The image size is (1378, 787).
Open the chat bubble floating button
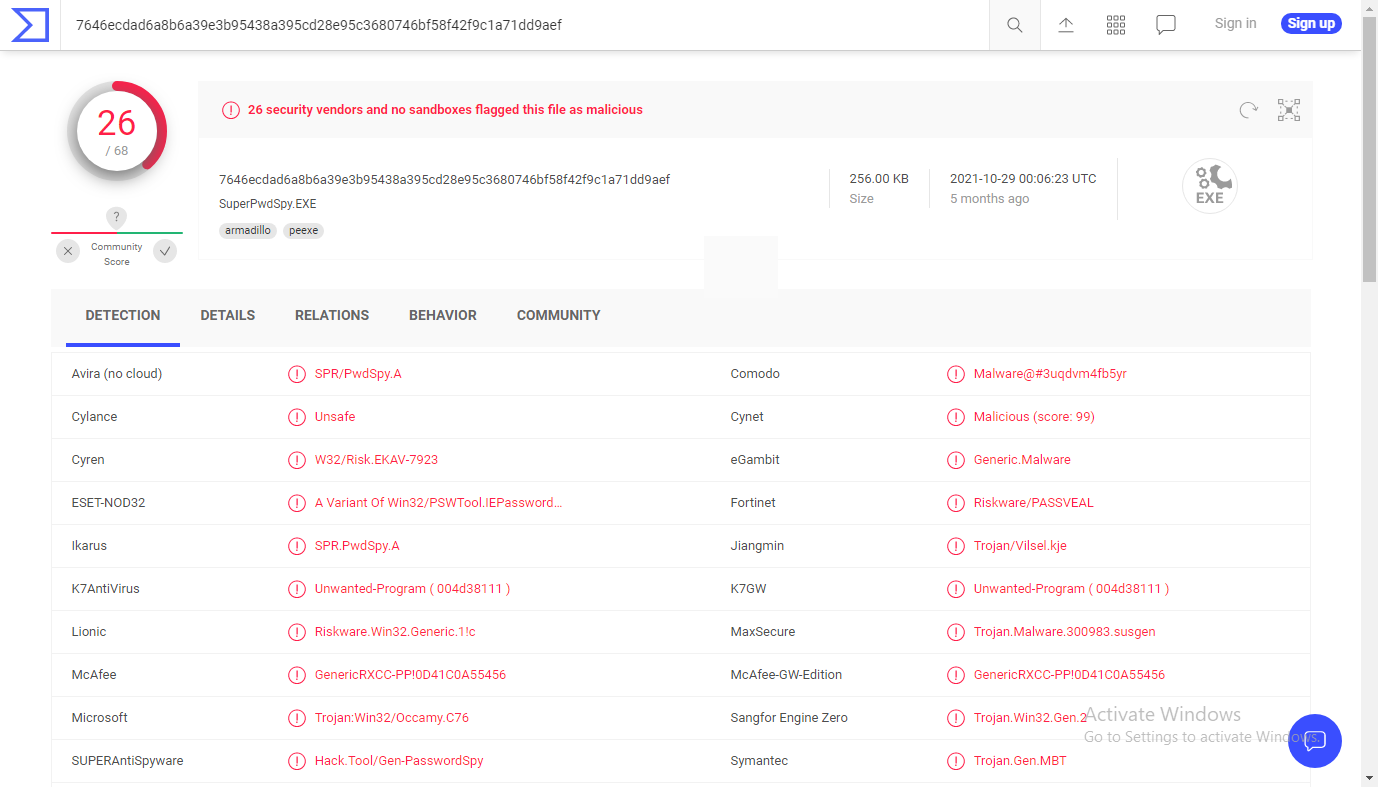point(1315,741)
